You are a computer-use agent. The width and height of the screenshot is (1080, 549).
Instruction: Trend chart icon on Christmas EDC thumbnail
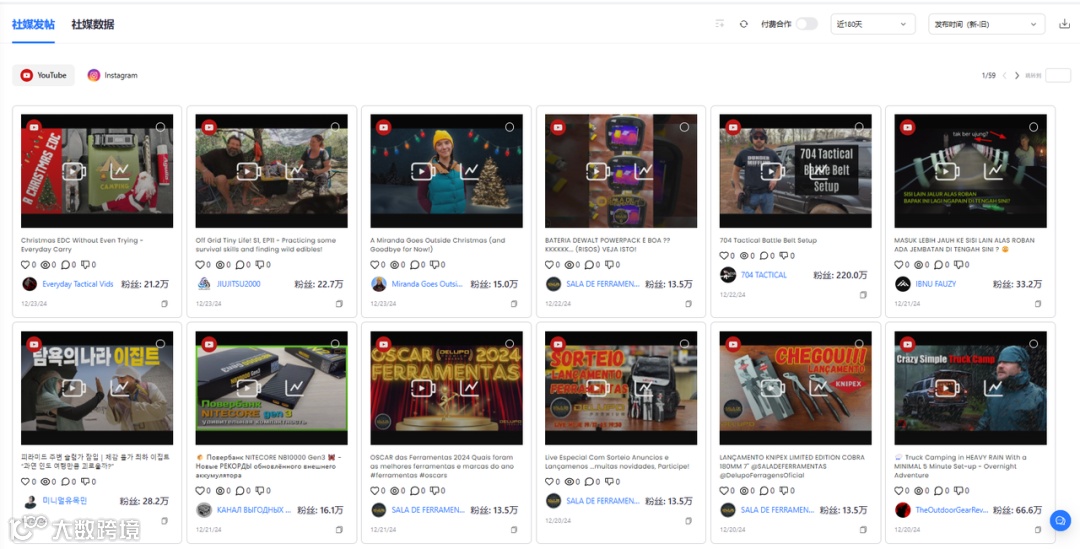(x=121, y=171)
